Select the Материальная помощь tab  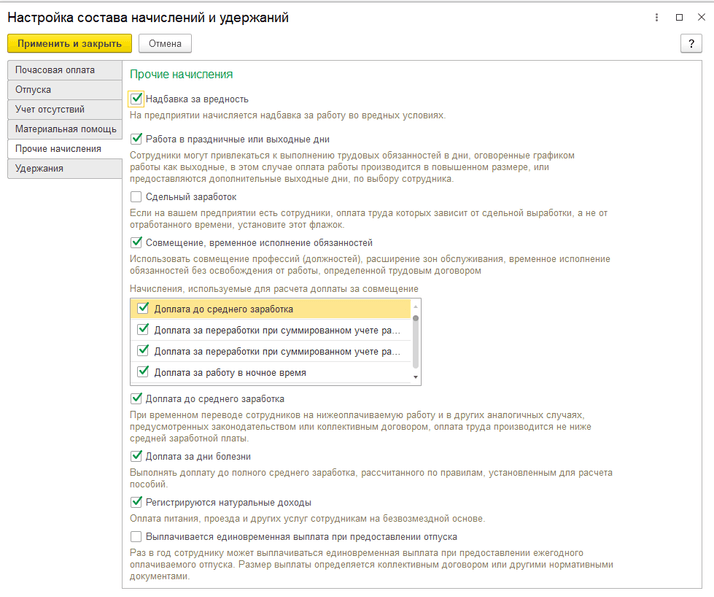tap(65, 129)
